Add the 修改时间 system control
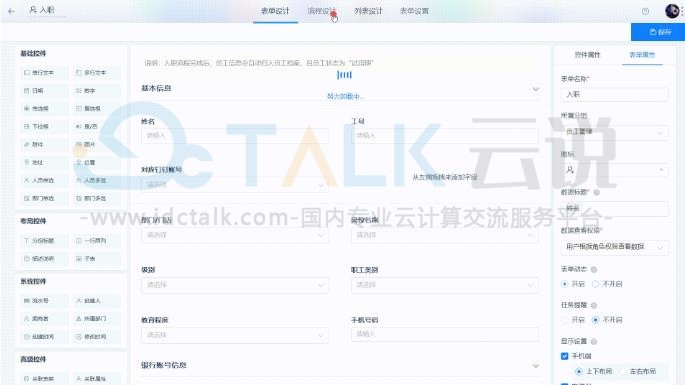 [x=96, y=336]
